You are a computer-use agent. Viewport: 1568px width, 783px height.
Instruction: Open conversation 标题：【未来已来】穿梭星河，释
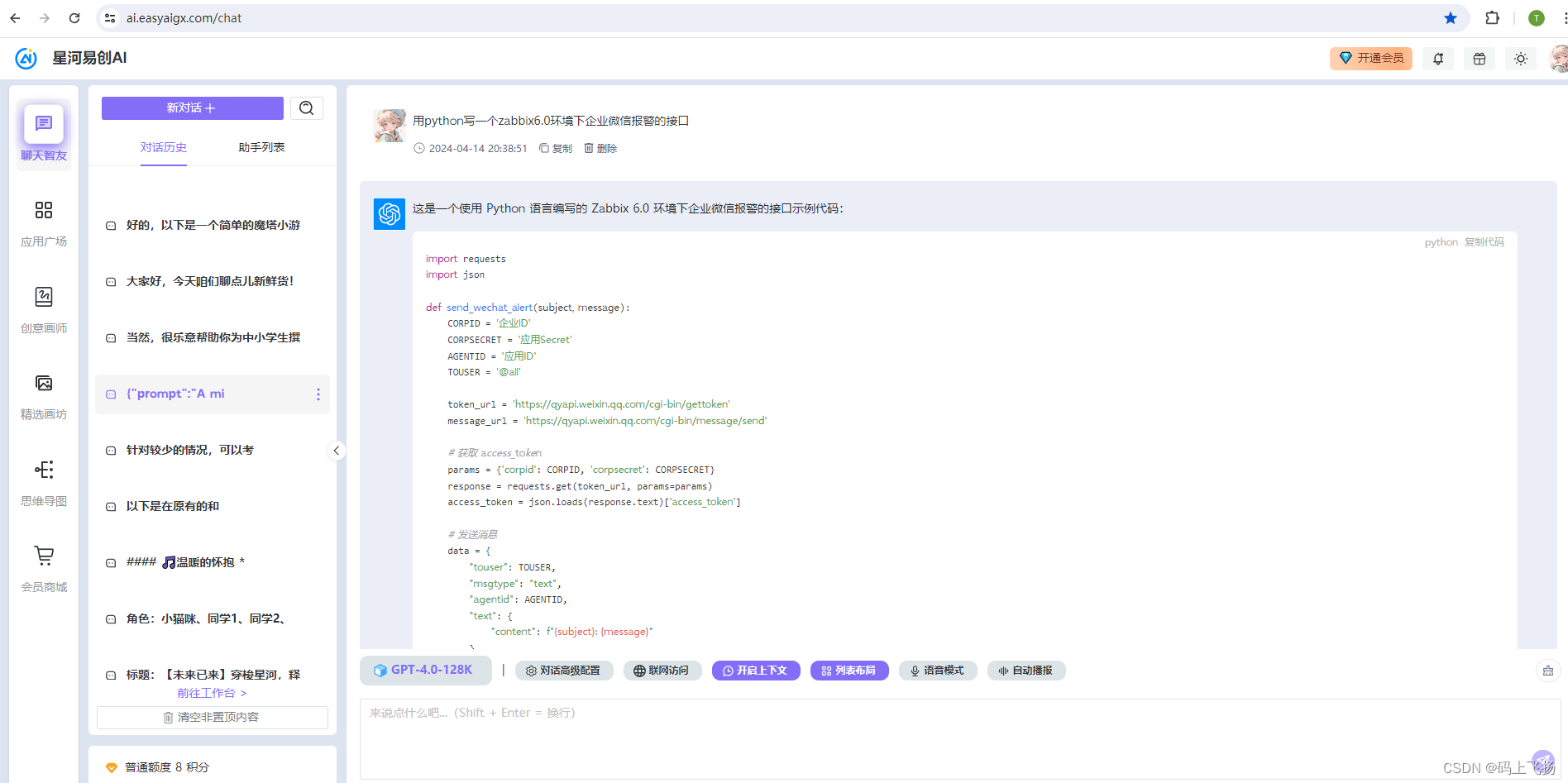coord(213,675)
